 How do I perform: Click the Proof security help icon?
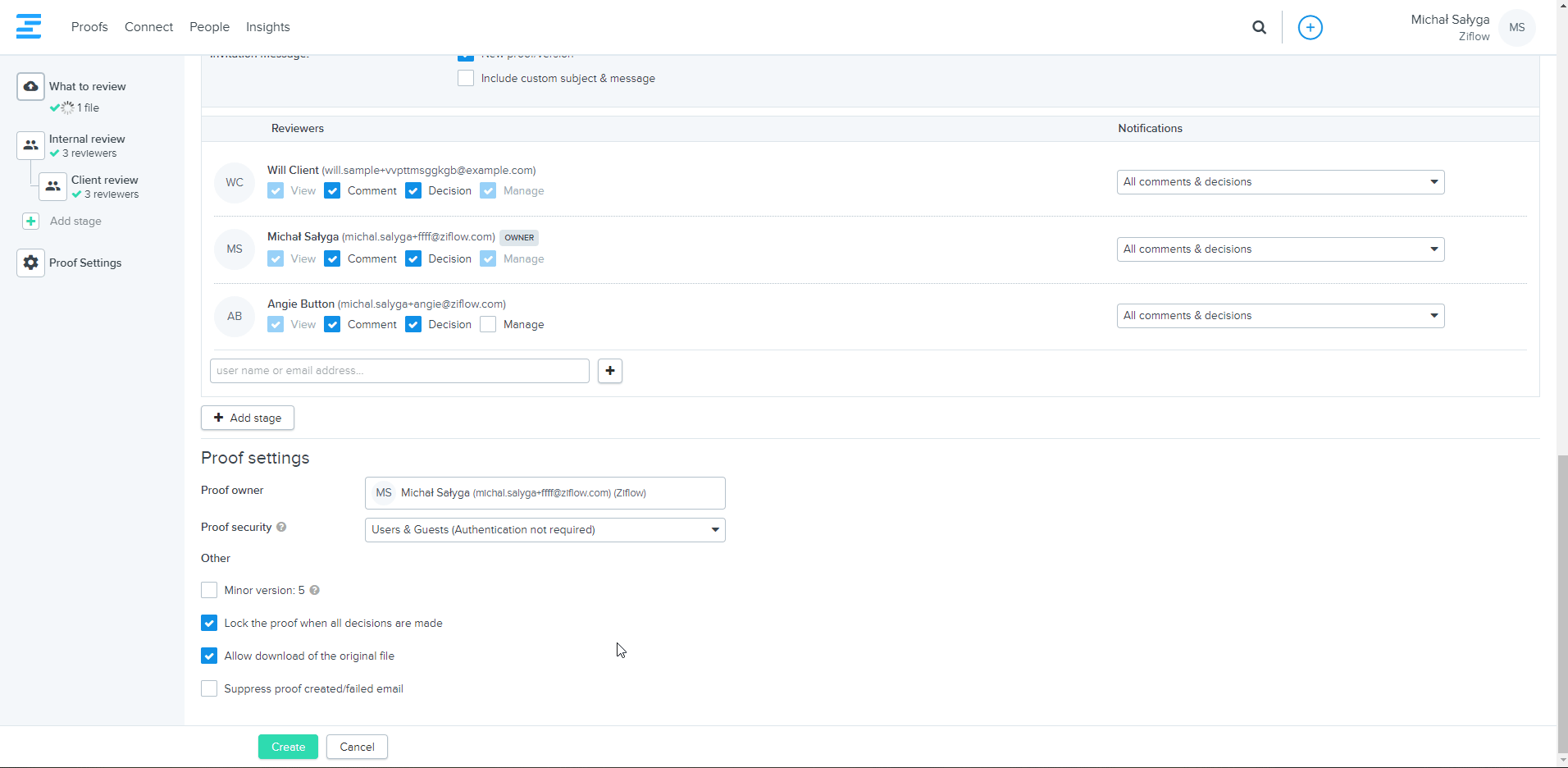pos(281,527)
